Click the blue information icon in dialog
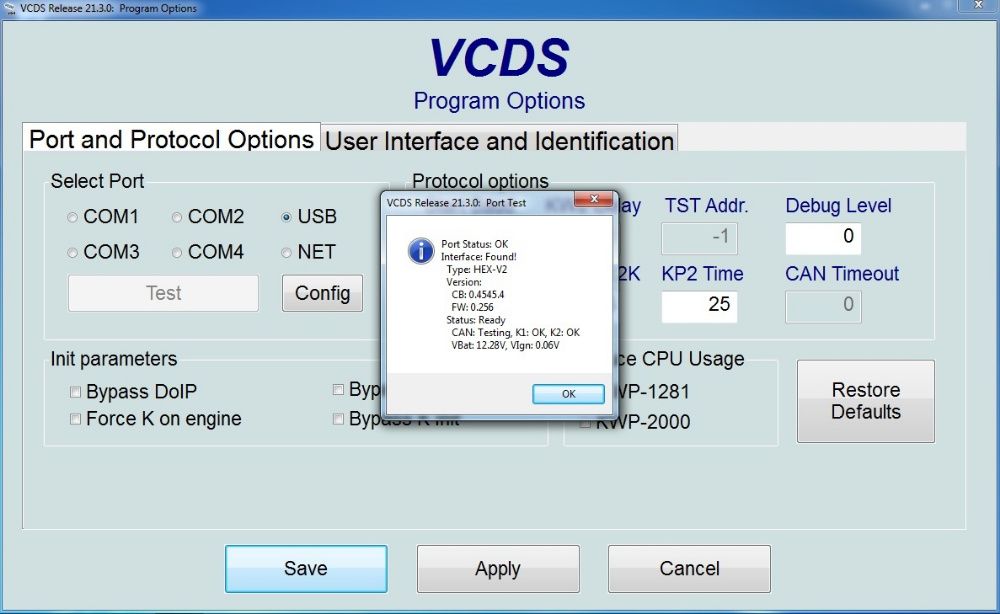 click(421, 251)
